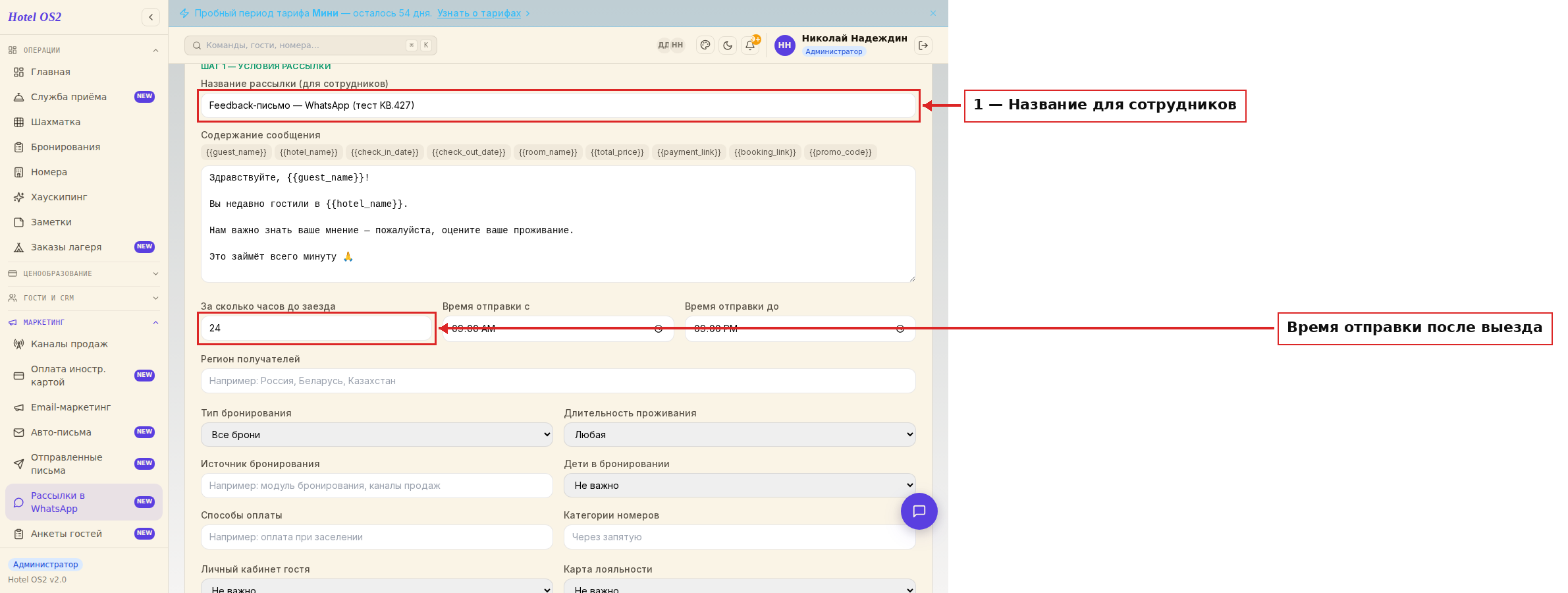Open Тип бронирования dropdown

coord(377,435)
